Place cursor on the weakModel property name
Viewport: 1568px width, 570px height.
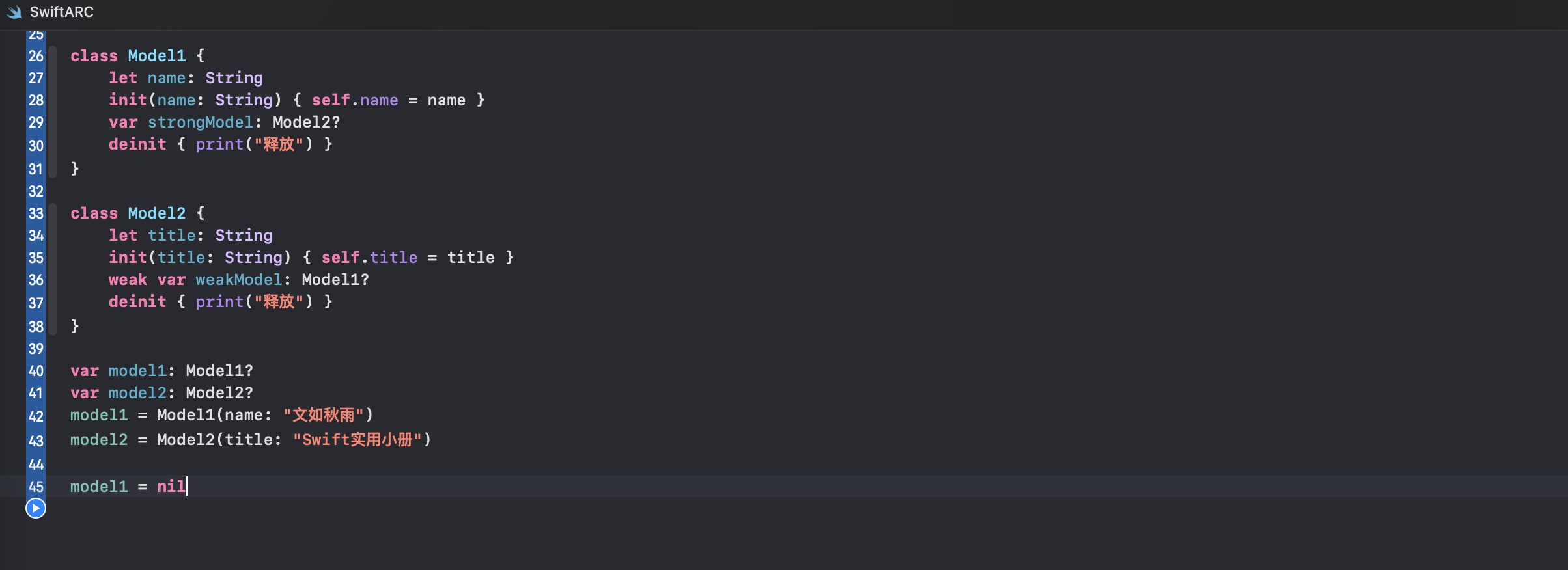coord(238,280)
